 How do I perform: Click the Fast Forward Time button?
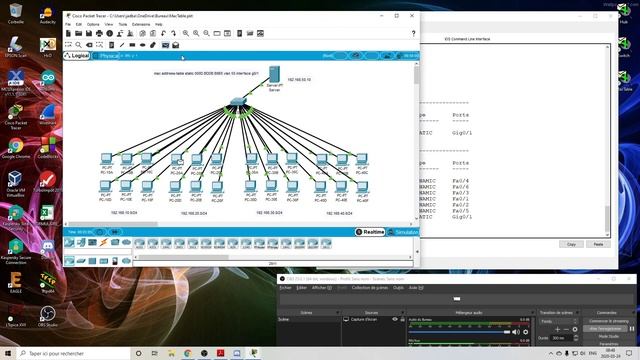tap(115, 232)
